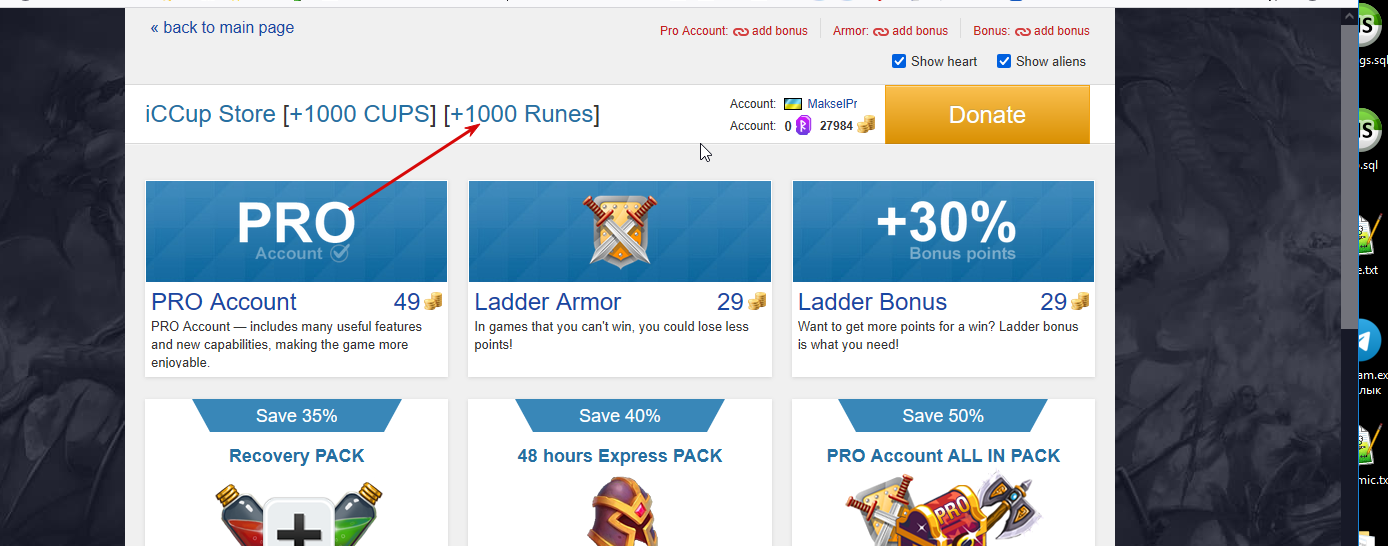Screen dimensions: 1388x546
Task: Click the coins icon next to Ladder Armor price
Action: point(757,302)
